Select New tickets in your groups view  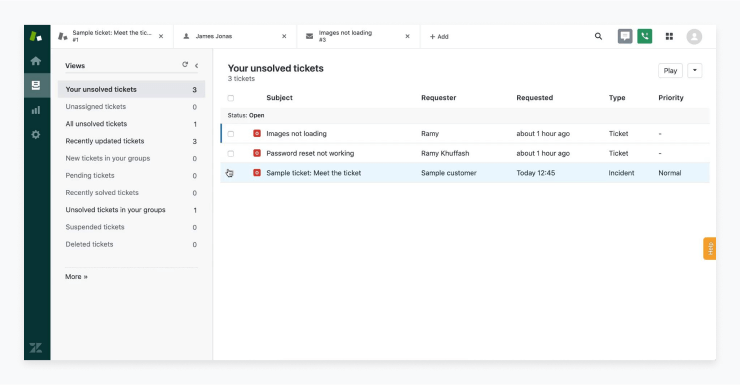click(x=131, y=159)
